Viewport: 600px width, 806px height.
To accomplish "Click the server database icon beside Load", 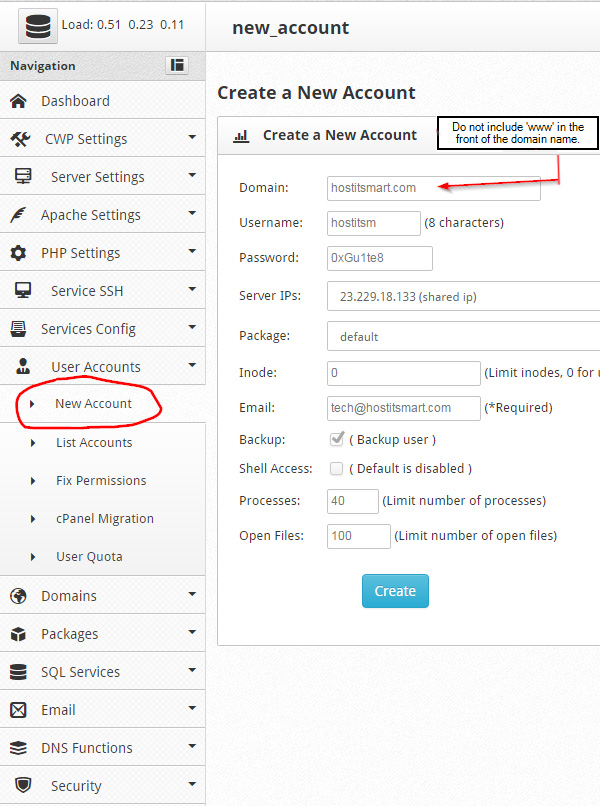I will [x=38, y=27].
